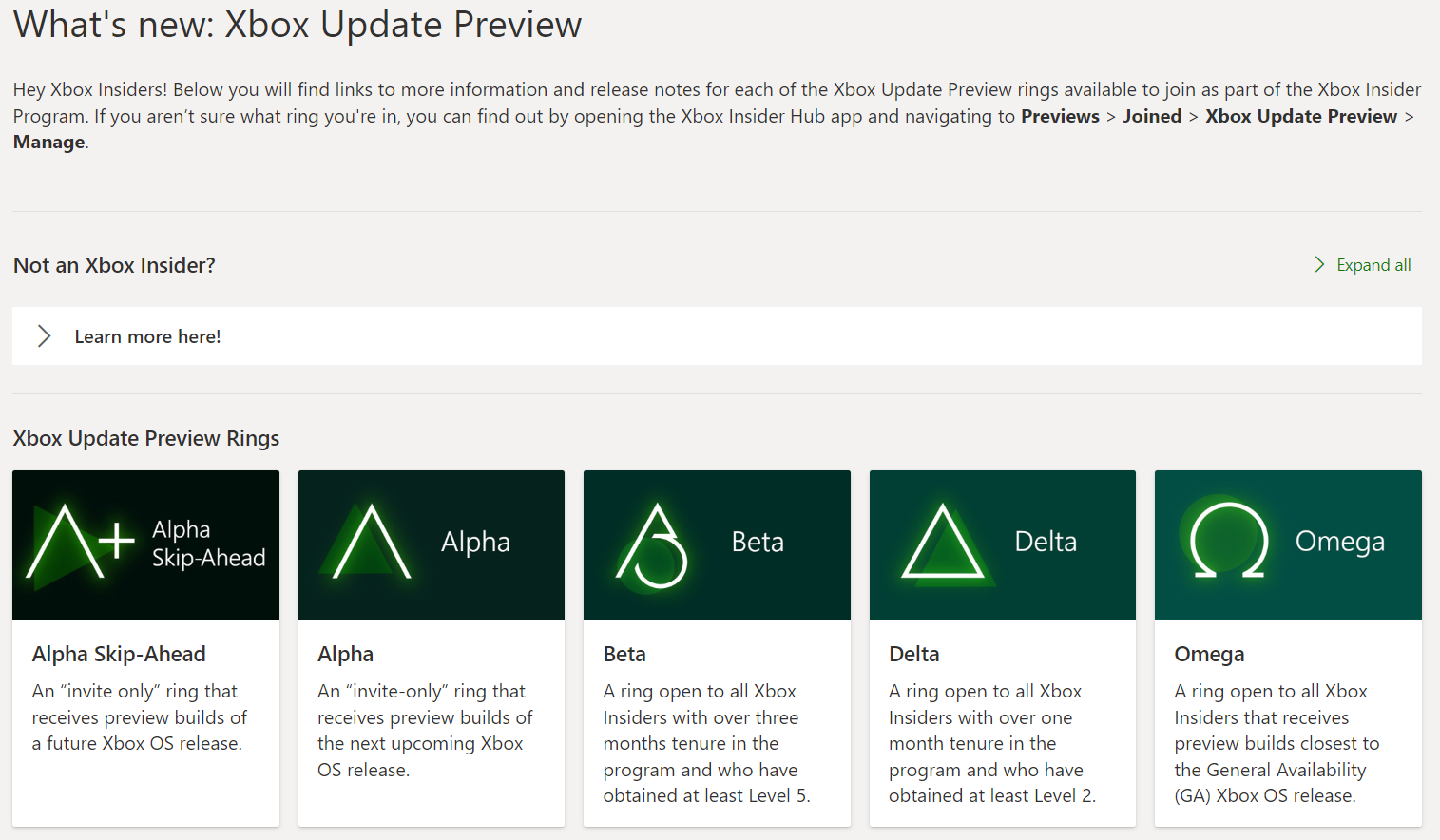Screen dimensions: 1440x840
Task: Click the Joined navigation label
Action: 1152,116
